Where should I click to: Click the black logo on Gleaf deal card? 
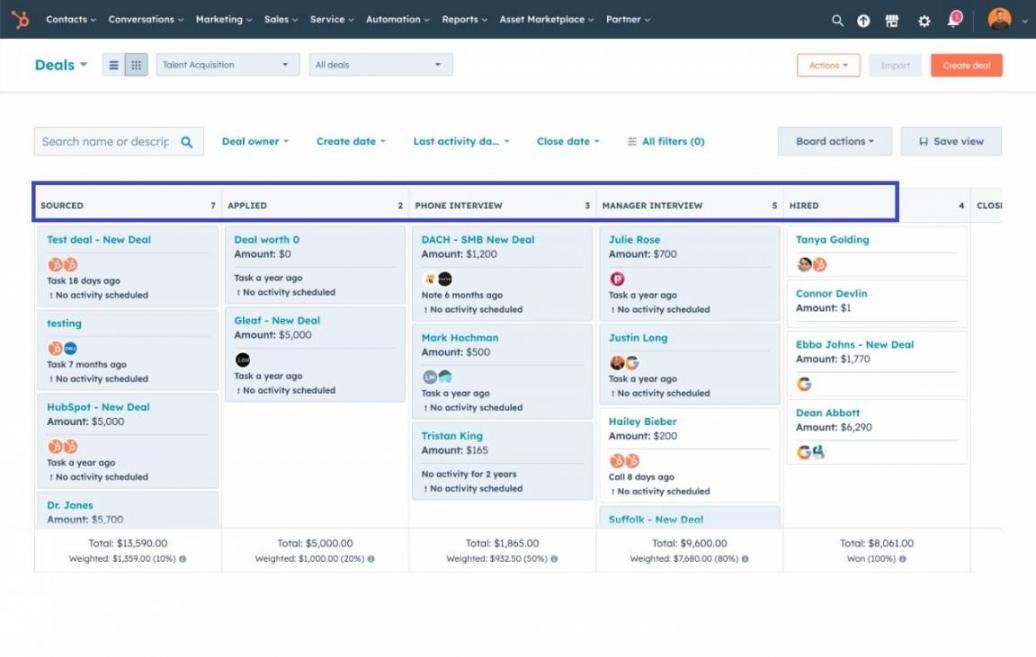click(x=242, y=360)
